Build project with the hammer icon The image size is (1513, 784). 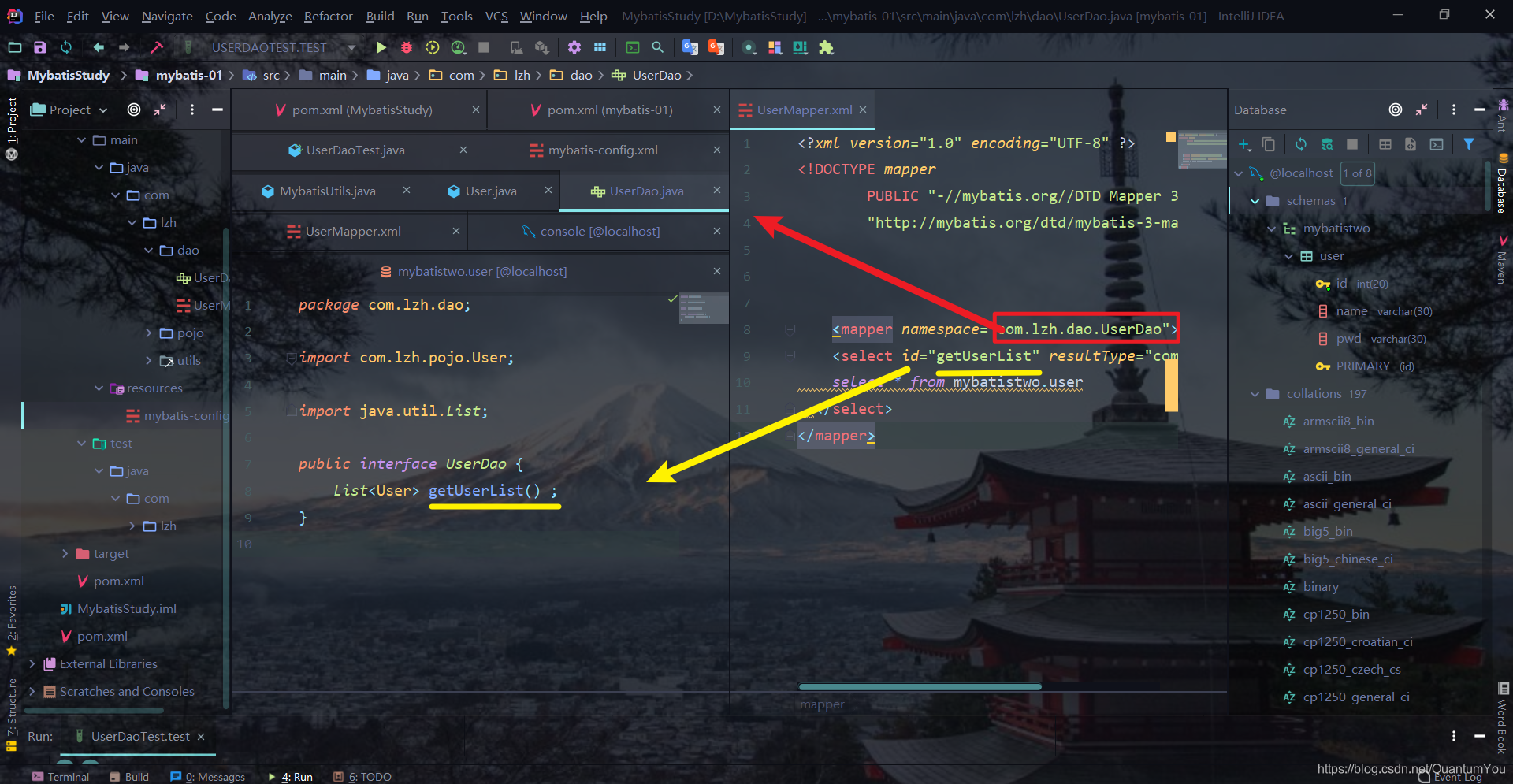point(157,47)
